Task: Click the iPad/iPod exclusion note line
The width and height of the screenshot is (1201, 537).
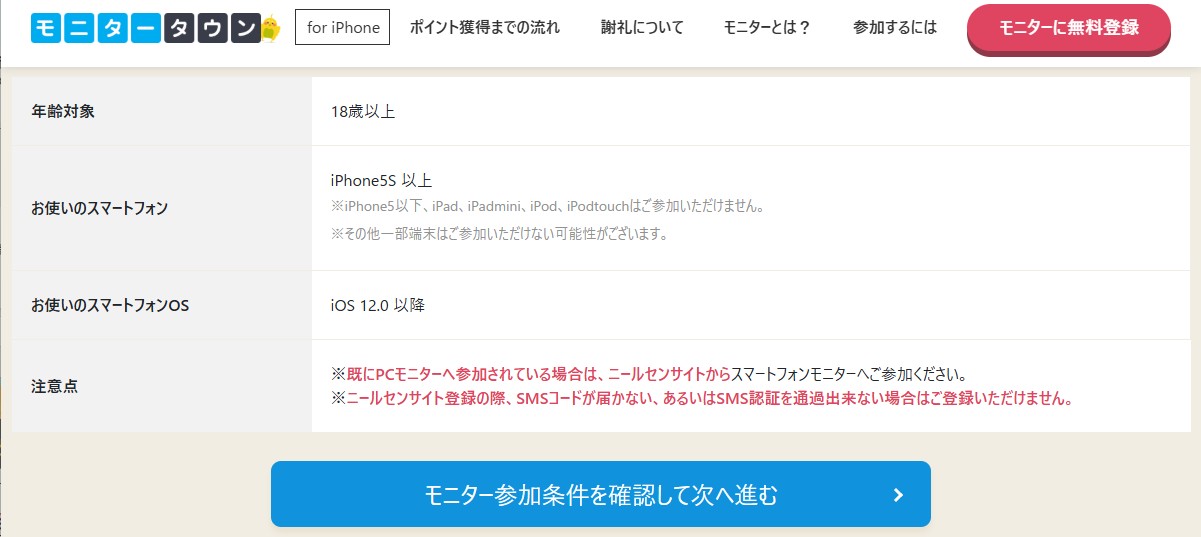Action: click(548, 207)
